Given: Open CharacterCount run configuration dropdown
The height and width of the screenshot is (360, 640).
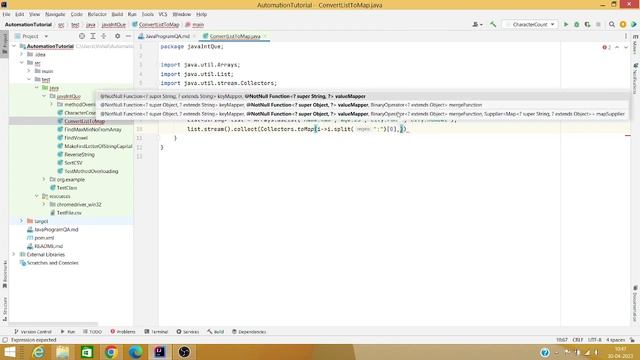Looking at the screenshot, I should 530,24.
